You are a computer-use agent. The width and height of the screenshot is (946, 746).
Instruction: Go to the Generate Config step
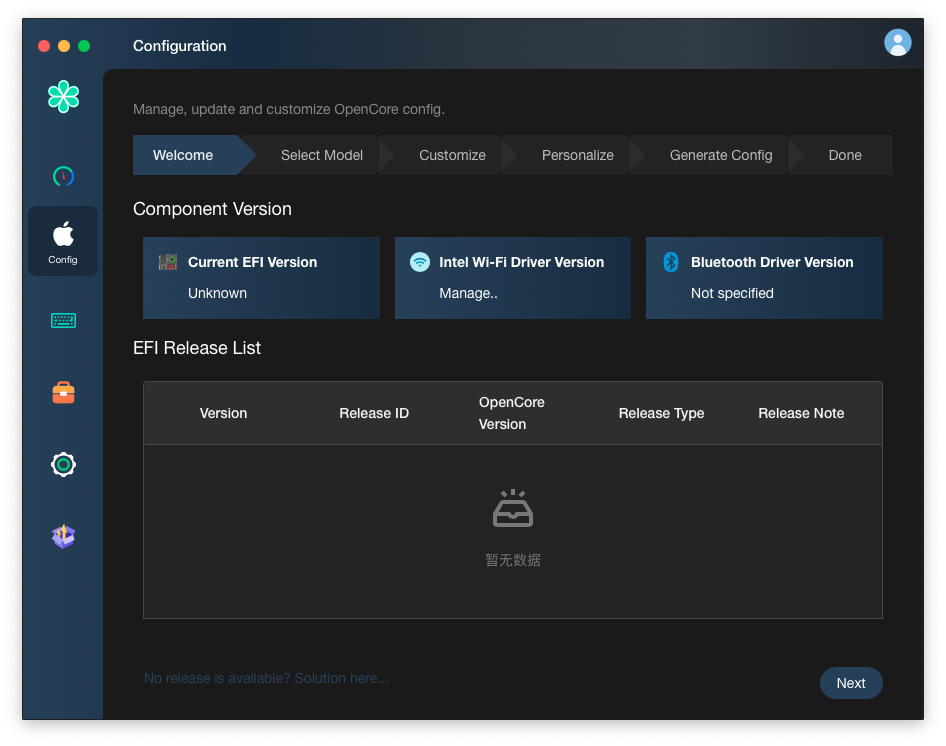coord(720,155)
